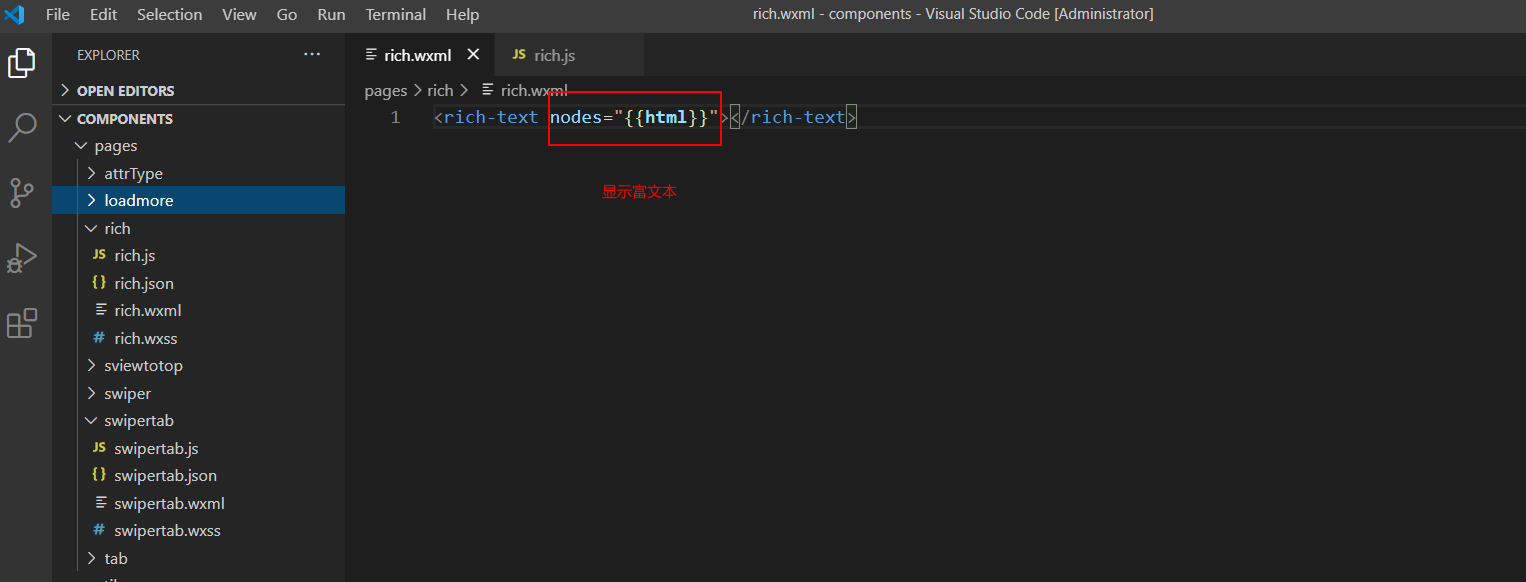This screenshot has height=582, width=1526.
Task: Click the VS Code logo icon
Action: (x=14, y=14)
